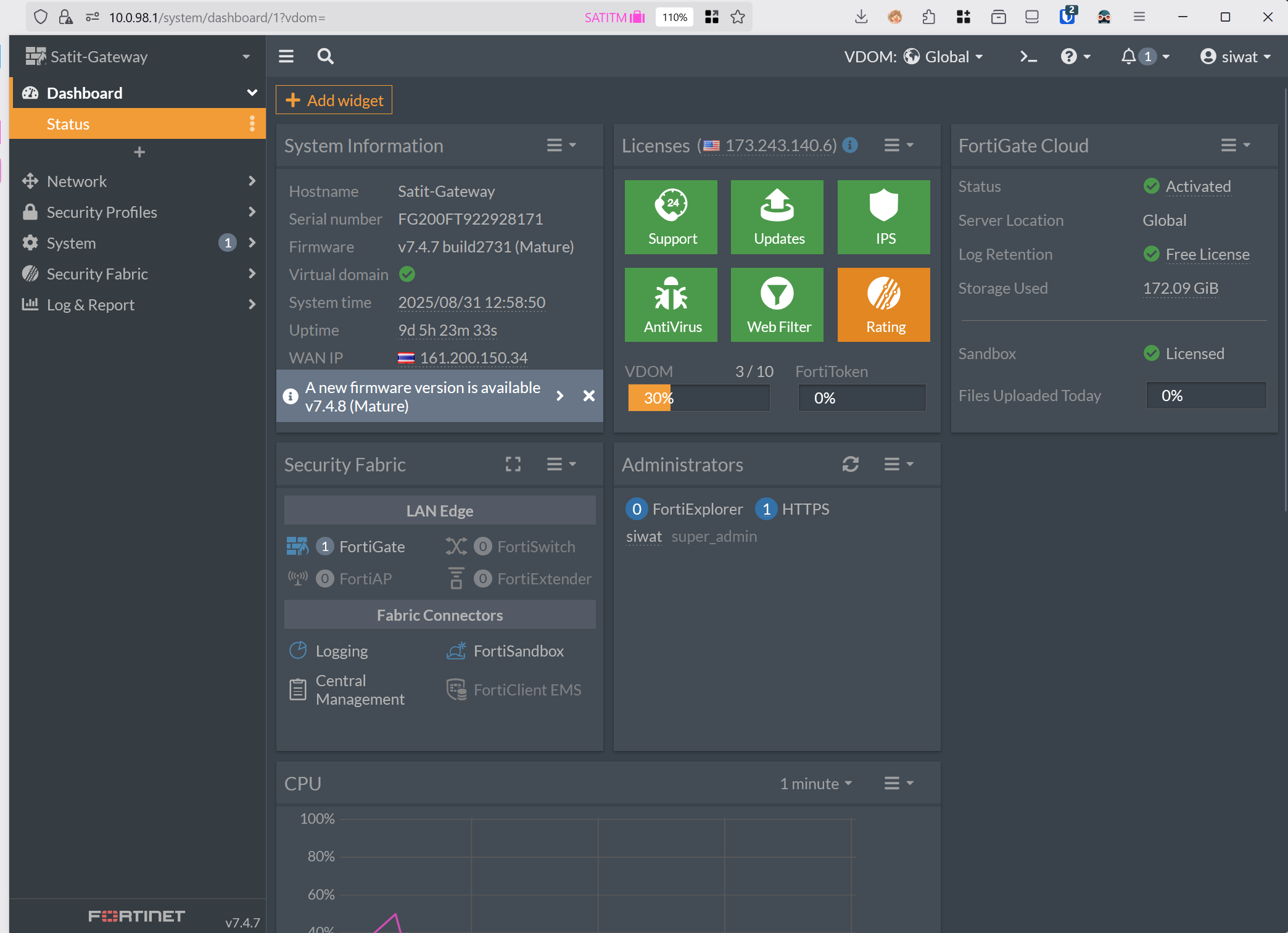The height and width of the screenshot is (933, 1288).
Task: Expand the Security Fabric sidebar menu
Action: [138, 274]
